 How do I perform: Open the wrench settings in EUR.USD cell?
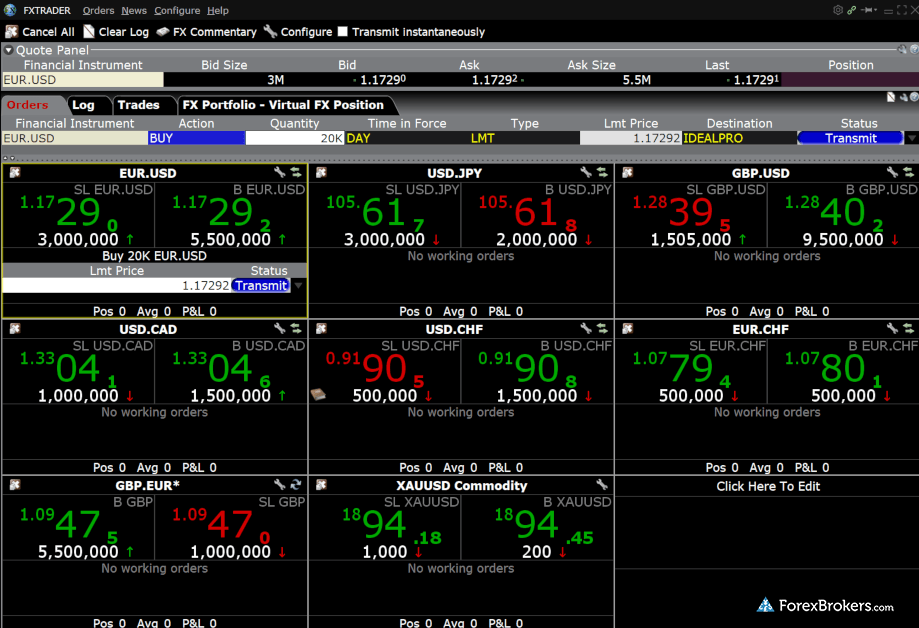click(x=280, y=172)
